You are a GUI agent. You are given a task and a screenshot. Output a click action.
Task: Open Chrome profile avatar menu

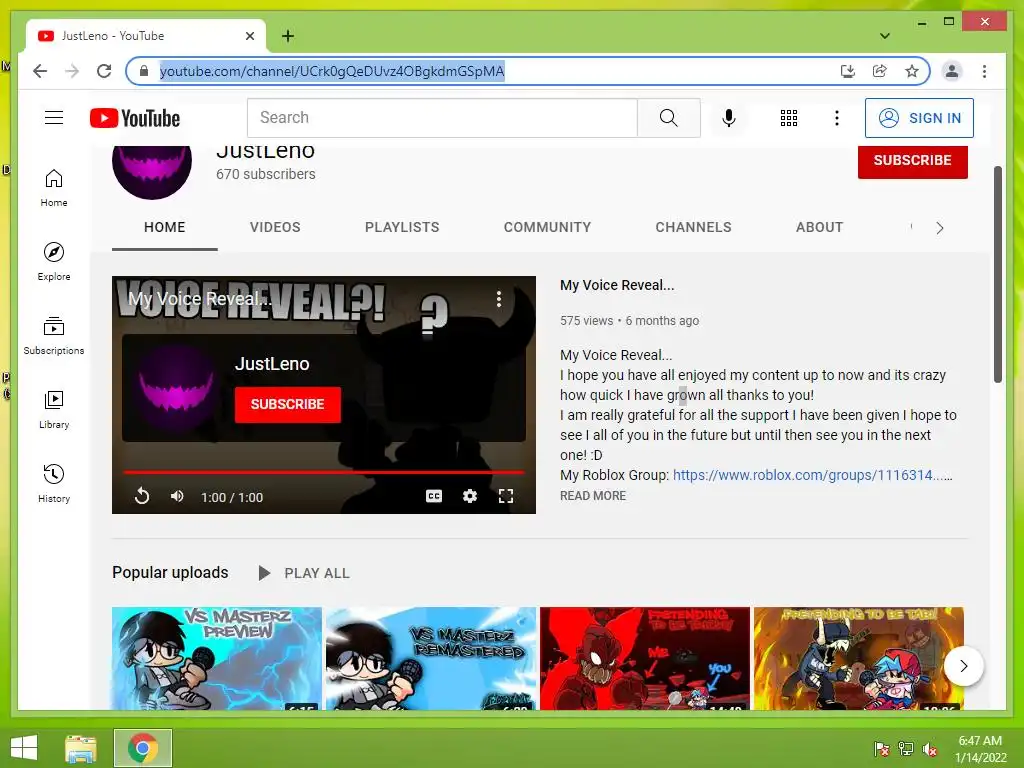point(952,71)
